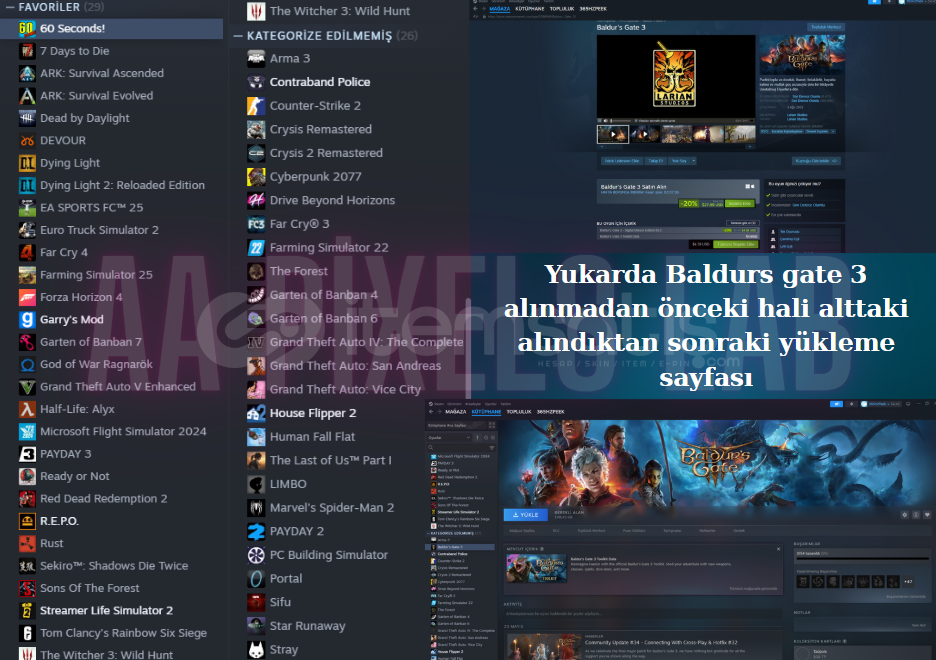This screenshot has height=660, width=936.
Task: Click the green Sepete Ekle button
Action: (x=740, y=203)
